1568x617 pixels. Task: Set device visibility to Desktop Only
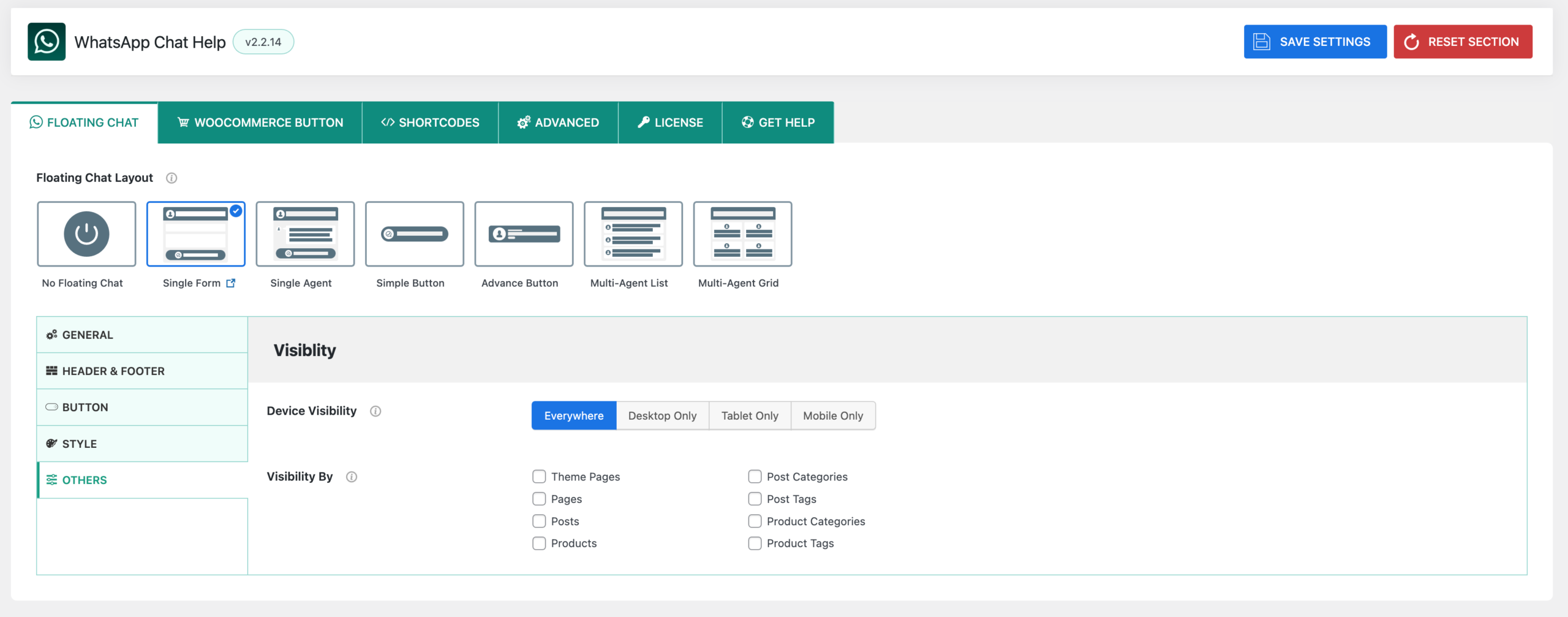click(x=662, y=415)
